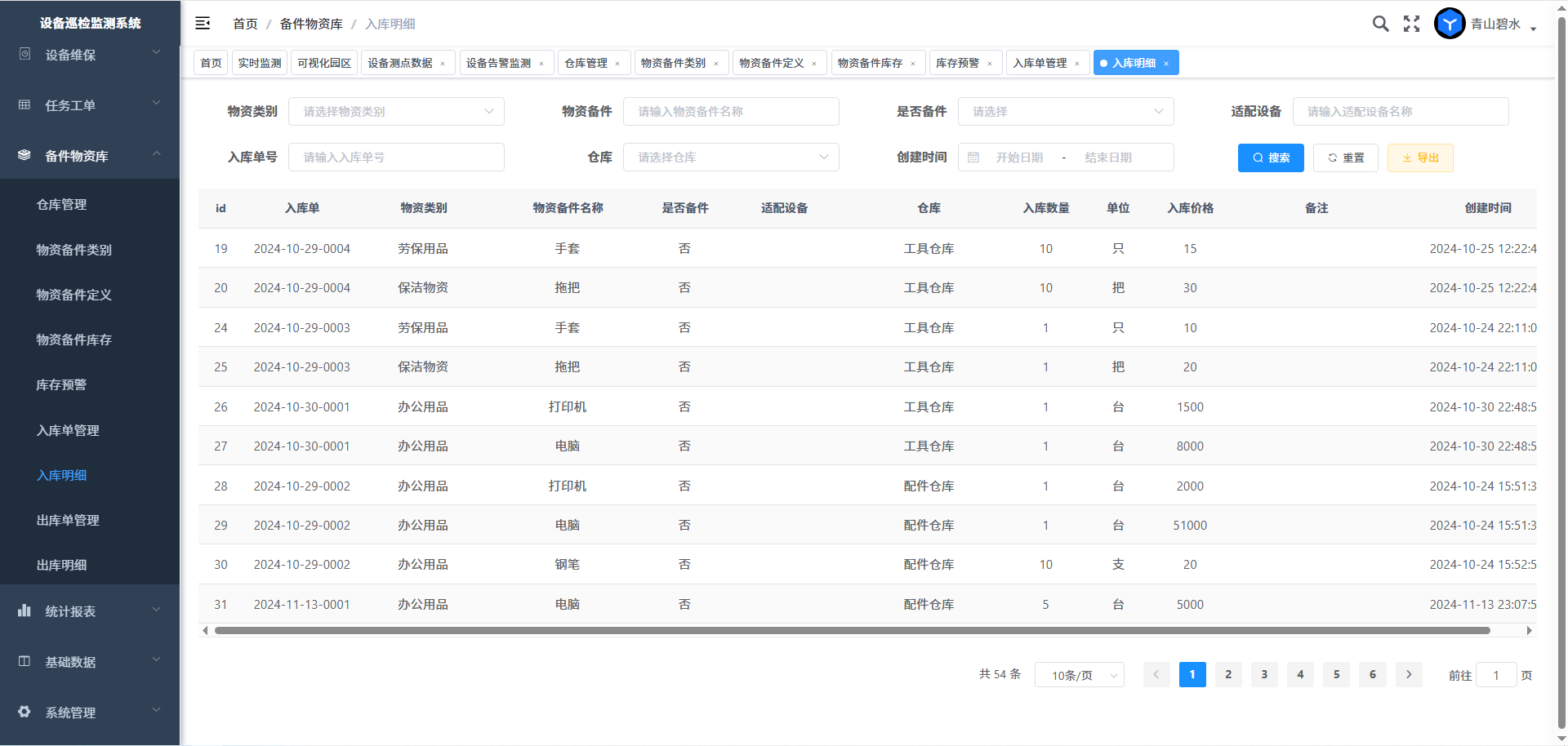Open the 是否备件 dropdown
This screenshot has width=1568, height=746.
coord(1066,112)
